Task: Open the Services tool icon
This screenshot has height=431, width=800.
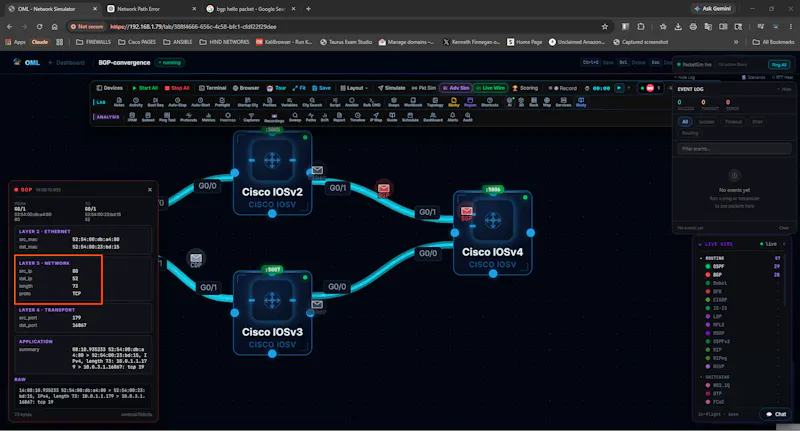Action: coord(563,102)
